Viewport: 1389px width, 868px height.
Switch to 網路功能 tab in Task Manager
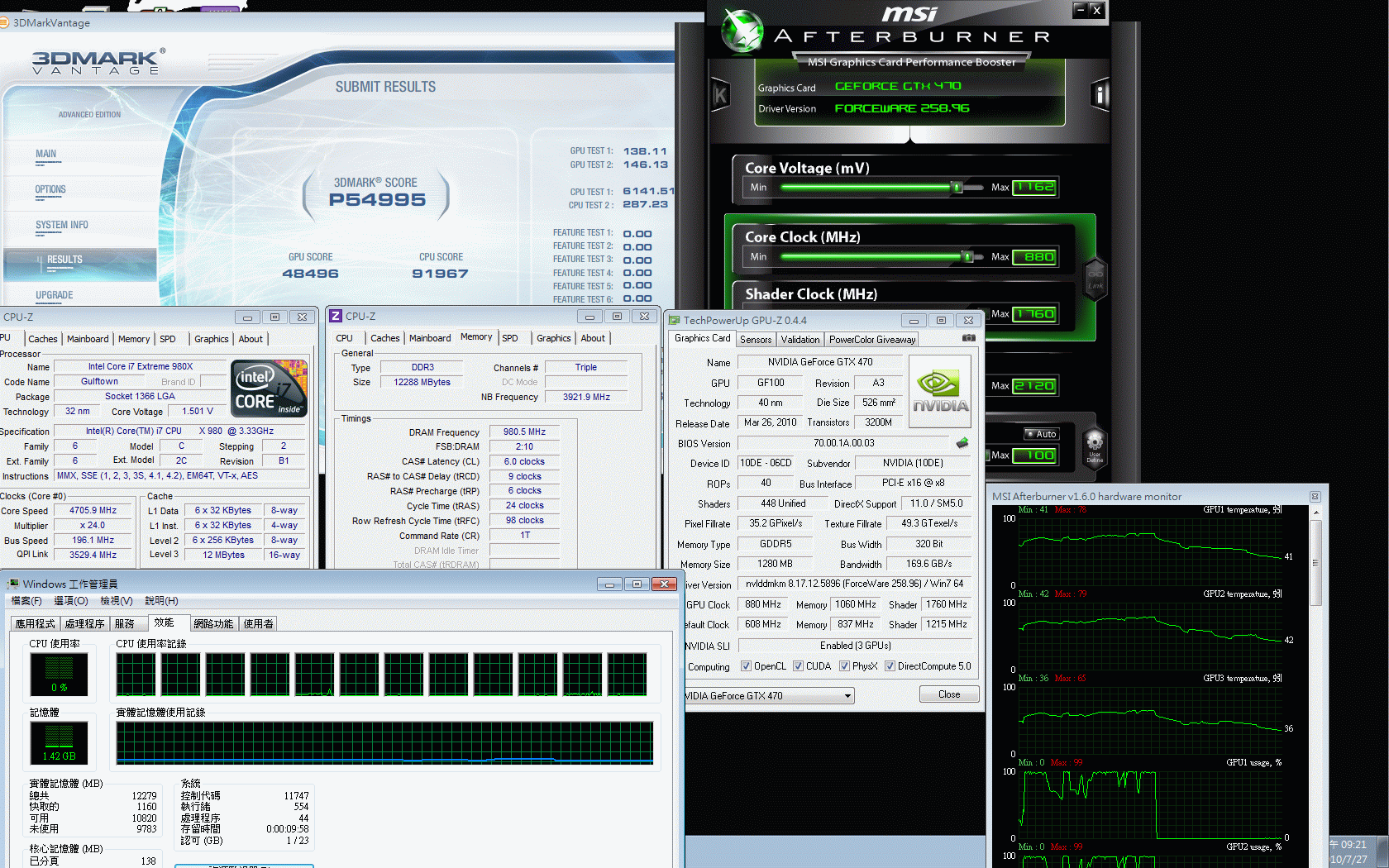click(213, 624)
